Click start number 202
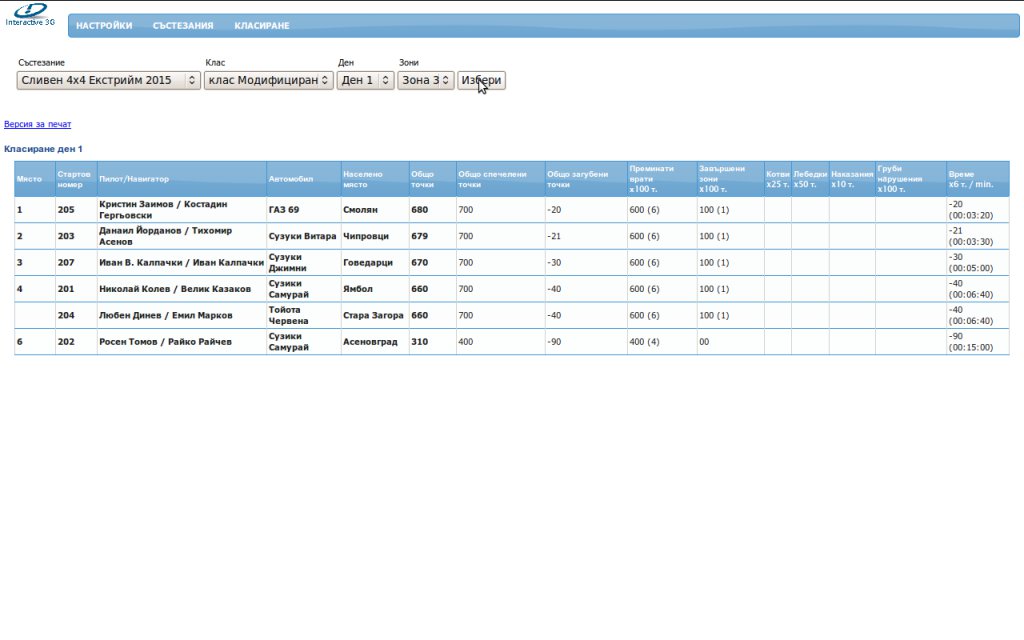Viewport: 1024px width, 640px height. (66, 342)
